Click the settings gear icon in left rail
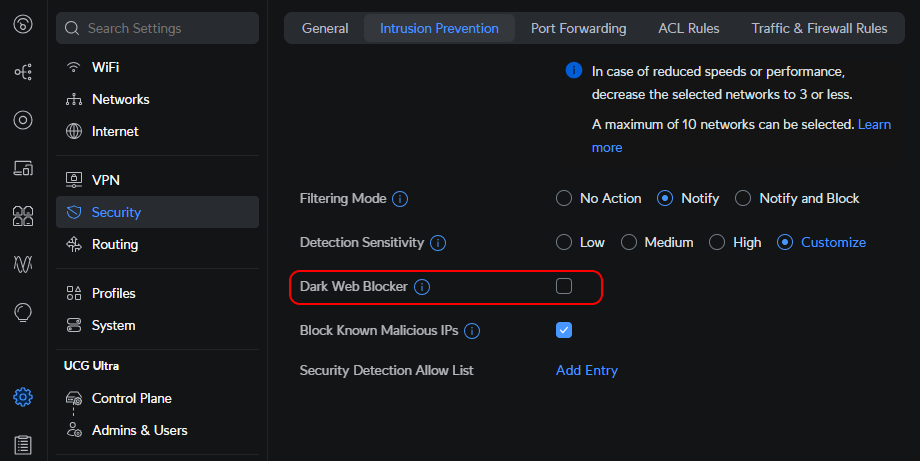Screen dimensions: 920x461 (23, 397)
